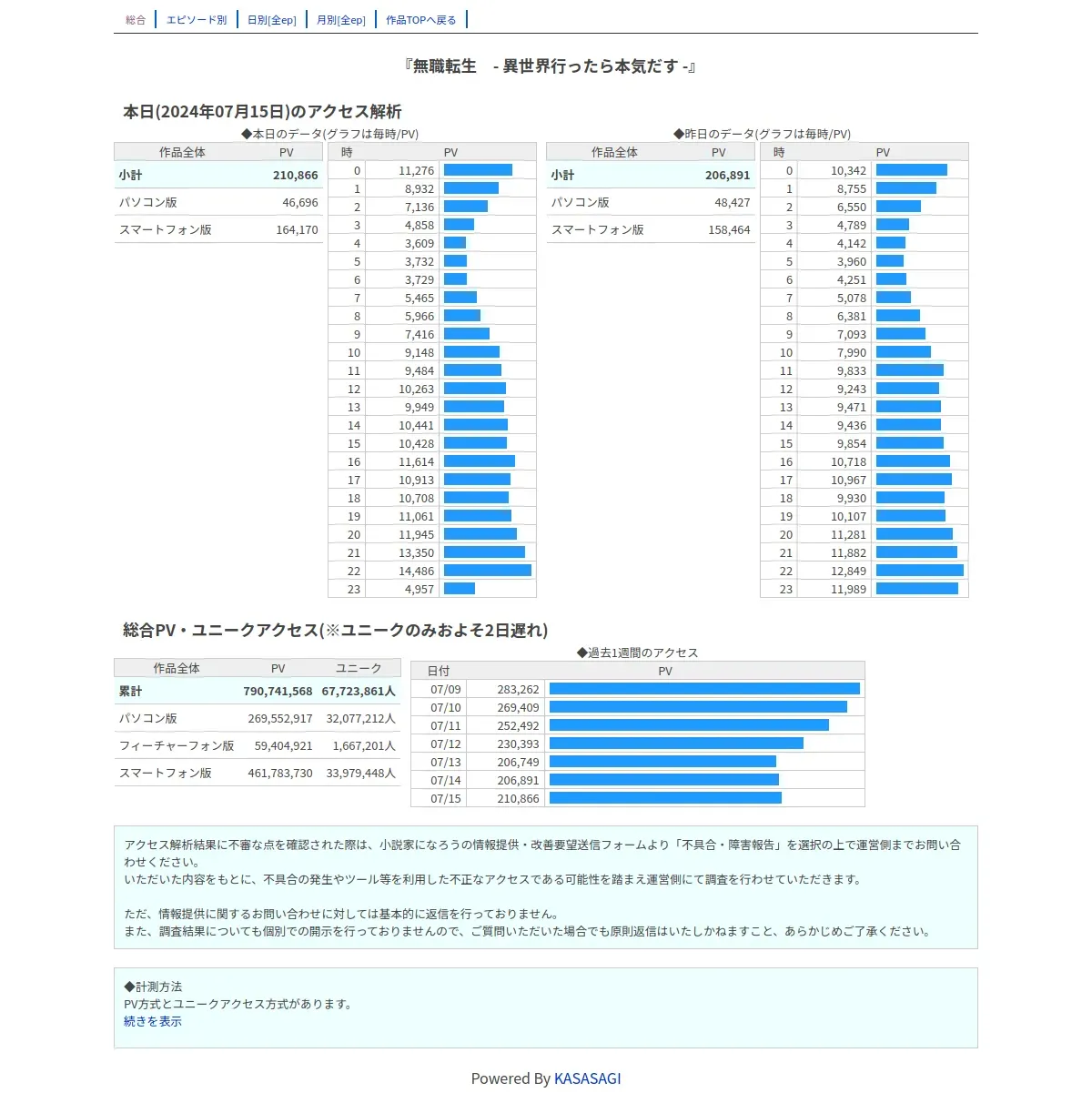Click the 本日(2024年07月15日)のアクセス解析 heading

[262, 111]
